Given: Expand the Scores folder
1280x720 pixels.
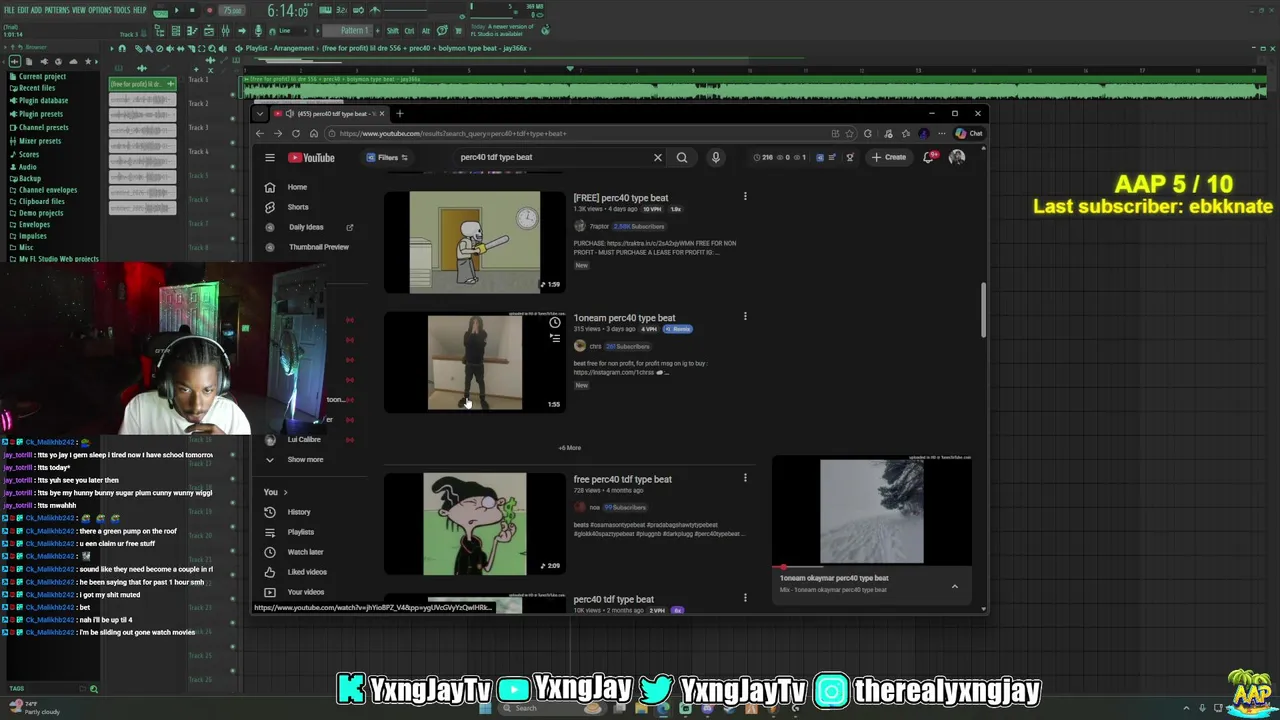Looking at the screenshot, I should tap(29, 154).
